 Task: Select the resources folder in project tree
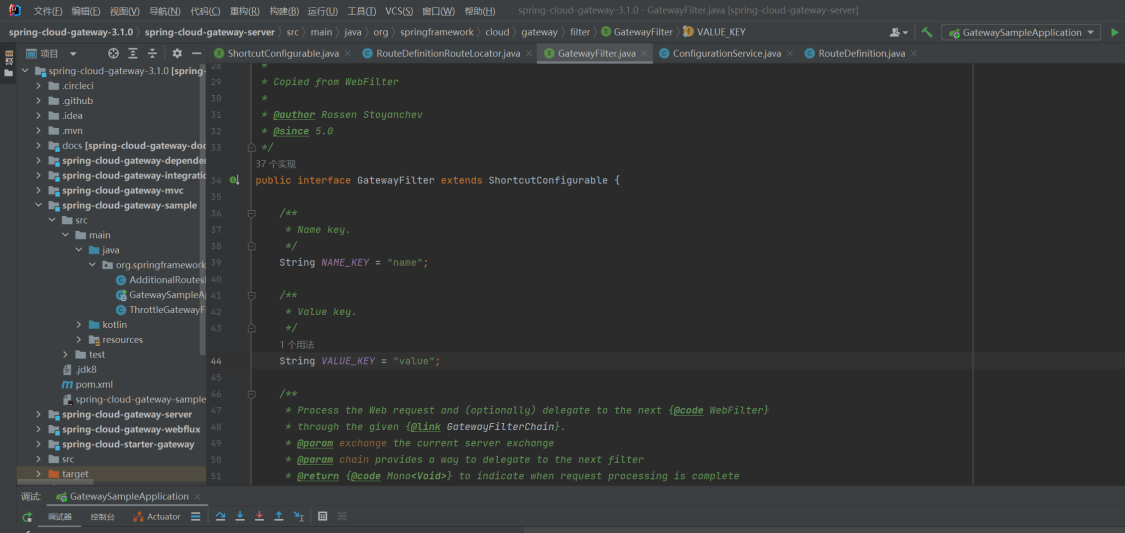tap(116, 340)
